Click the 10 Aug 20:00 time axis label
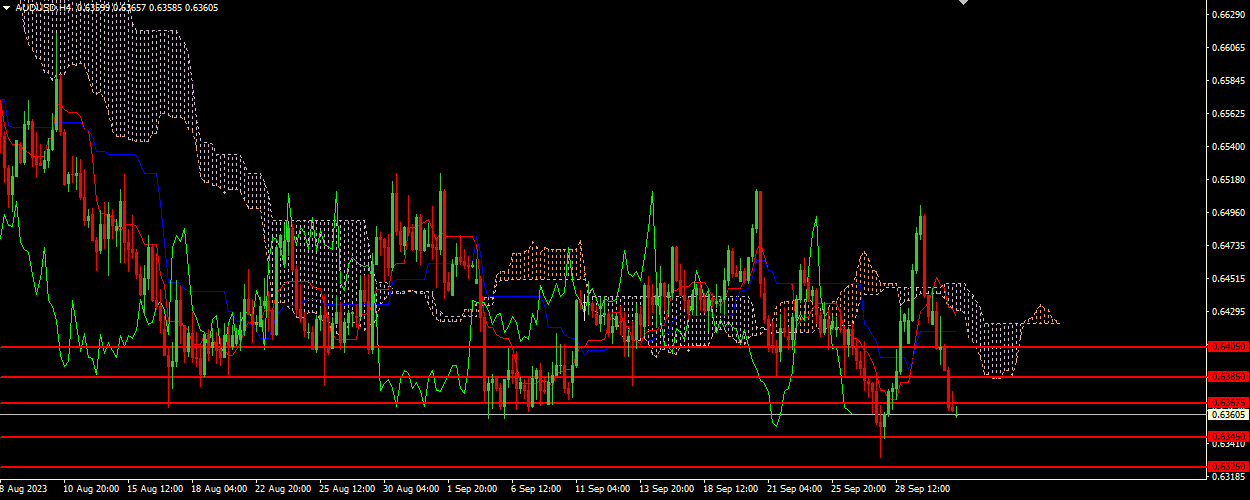This screenshot has width=1250, height=500. coord(92,490)
